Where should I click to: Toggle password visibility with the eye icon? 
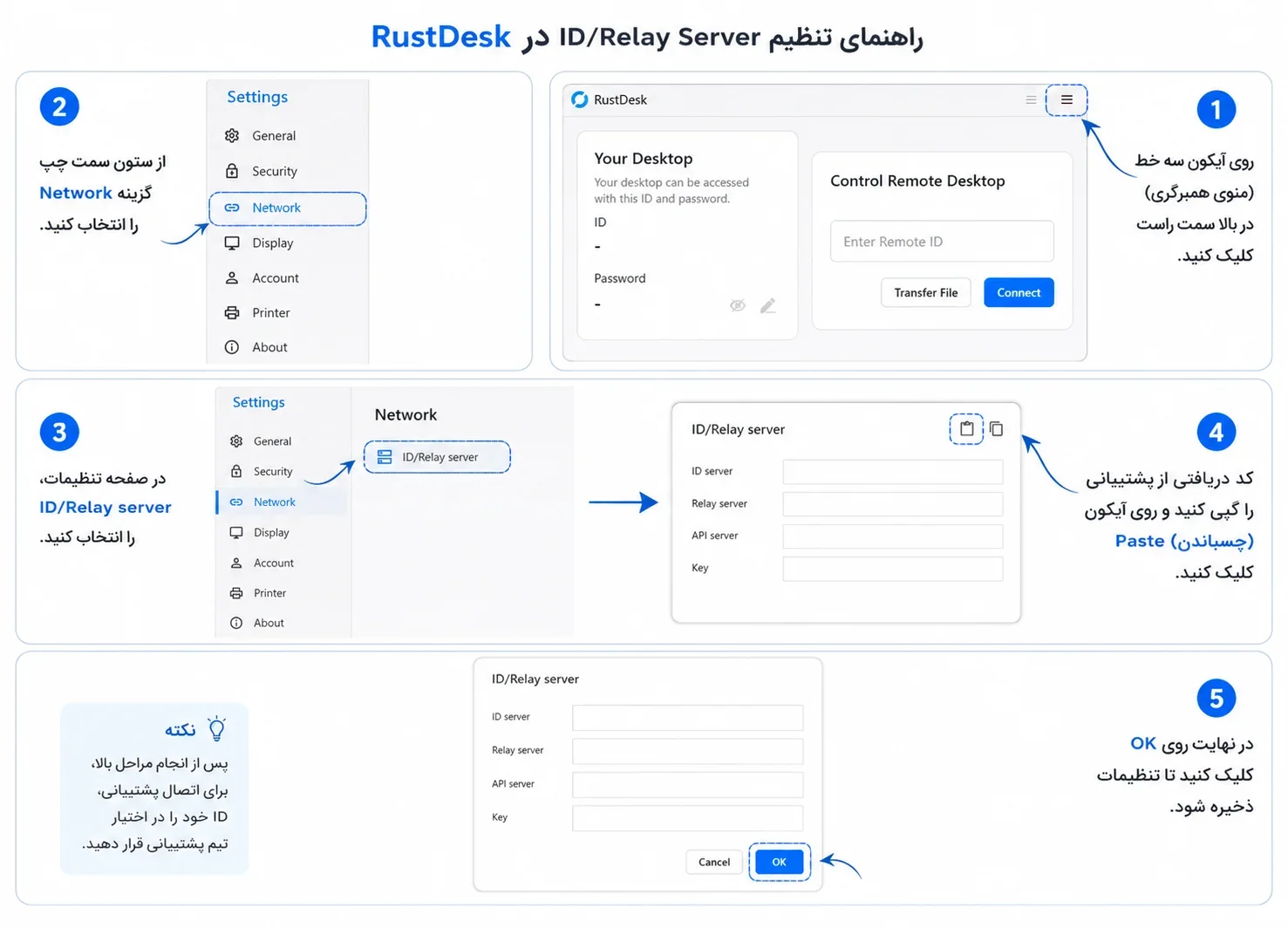point(738,305)
